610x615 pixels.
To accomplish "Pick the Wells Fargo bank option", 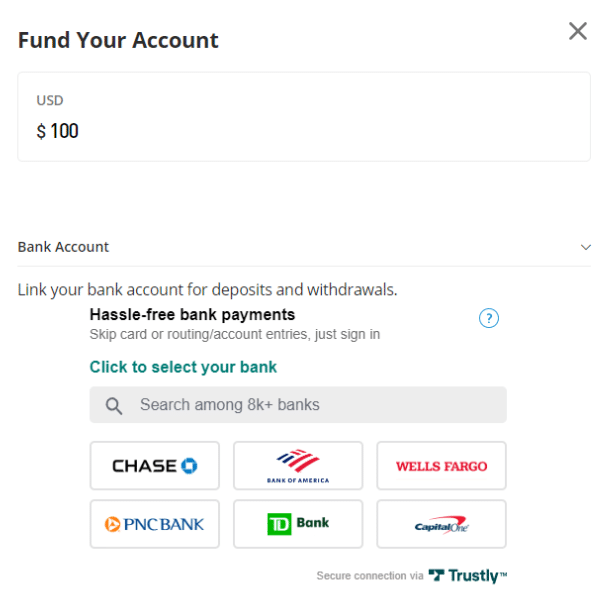I will [441, 466].
